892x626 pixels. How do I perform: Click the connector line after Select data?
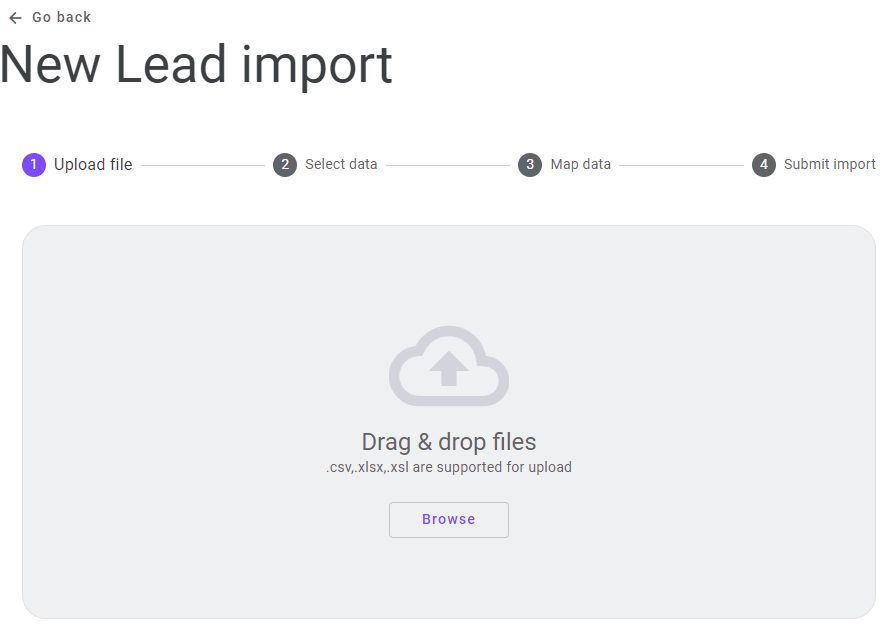pyautogui.click(x=447, y=165)
